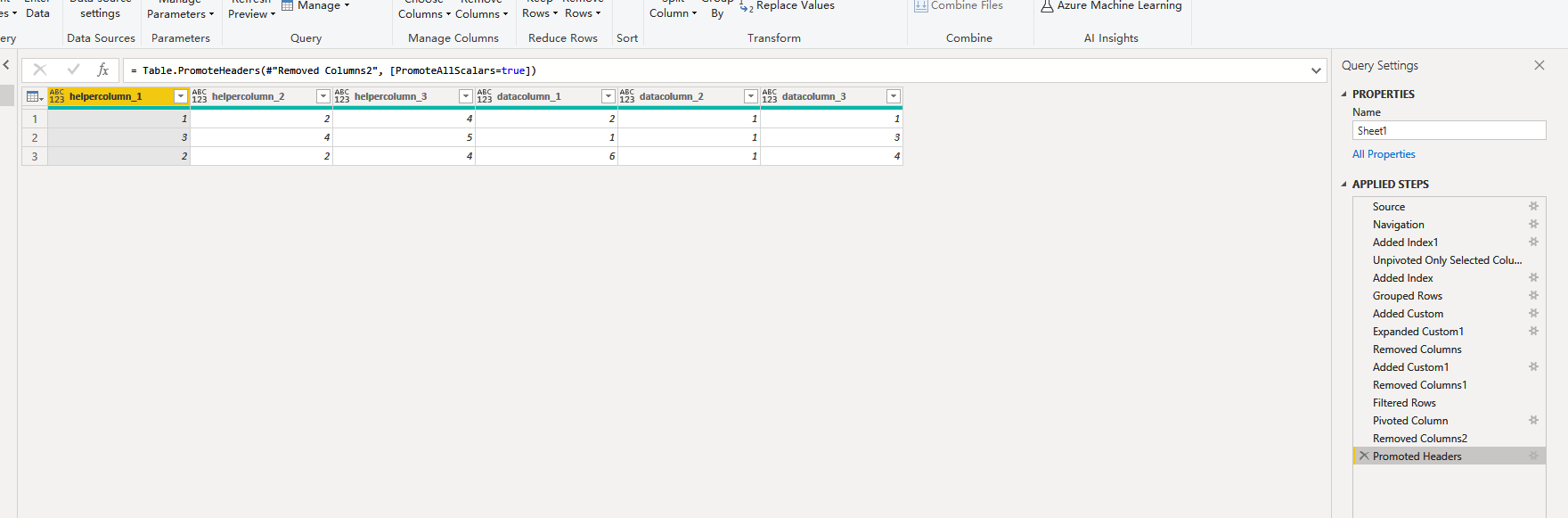1568x518 pixels.
Task: Open filter dropdown for datacolumn_1
Action: click(608, 96)
